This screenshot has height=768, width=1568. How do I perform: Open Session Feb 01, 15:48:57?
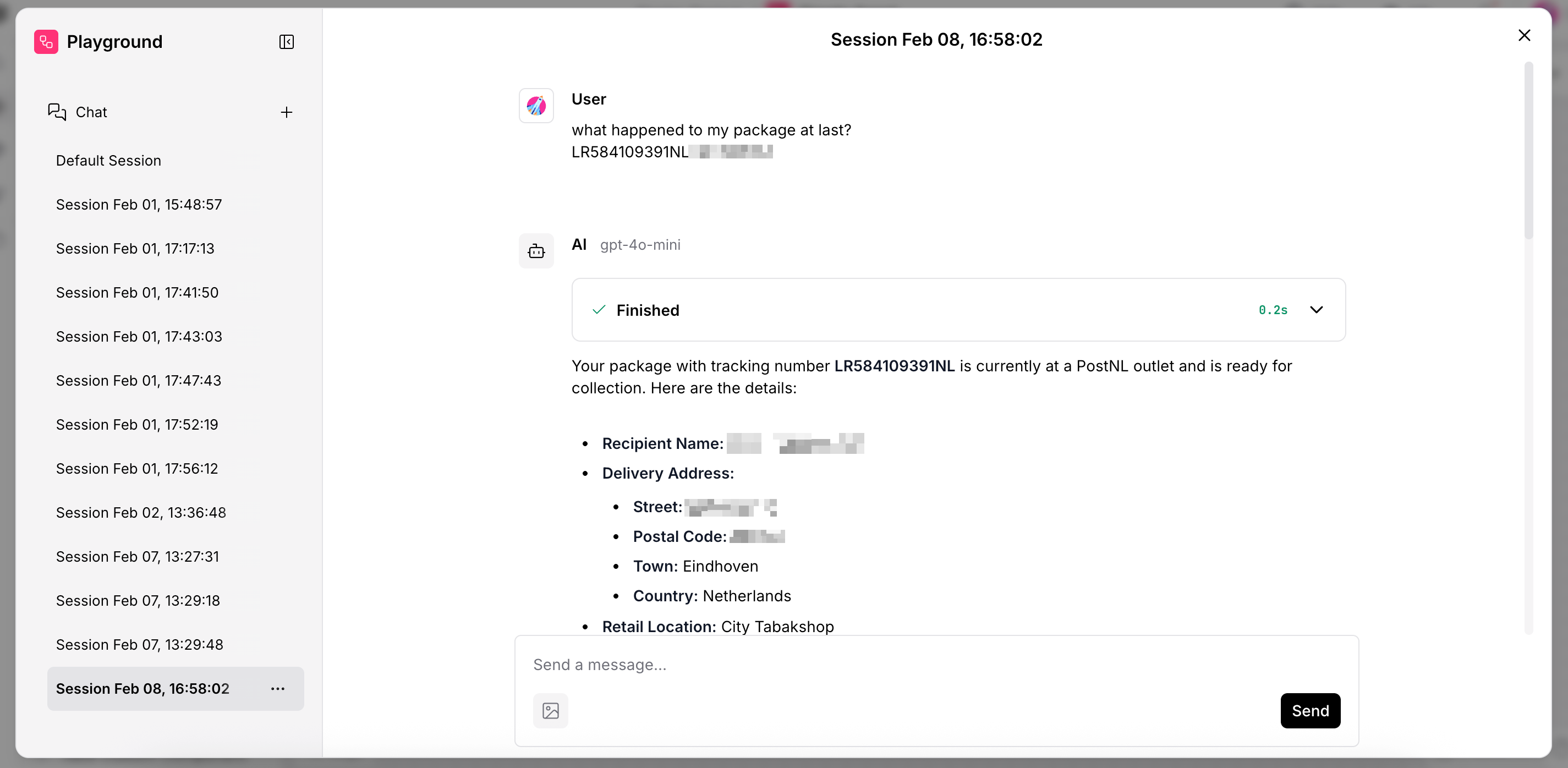(139, 205)
